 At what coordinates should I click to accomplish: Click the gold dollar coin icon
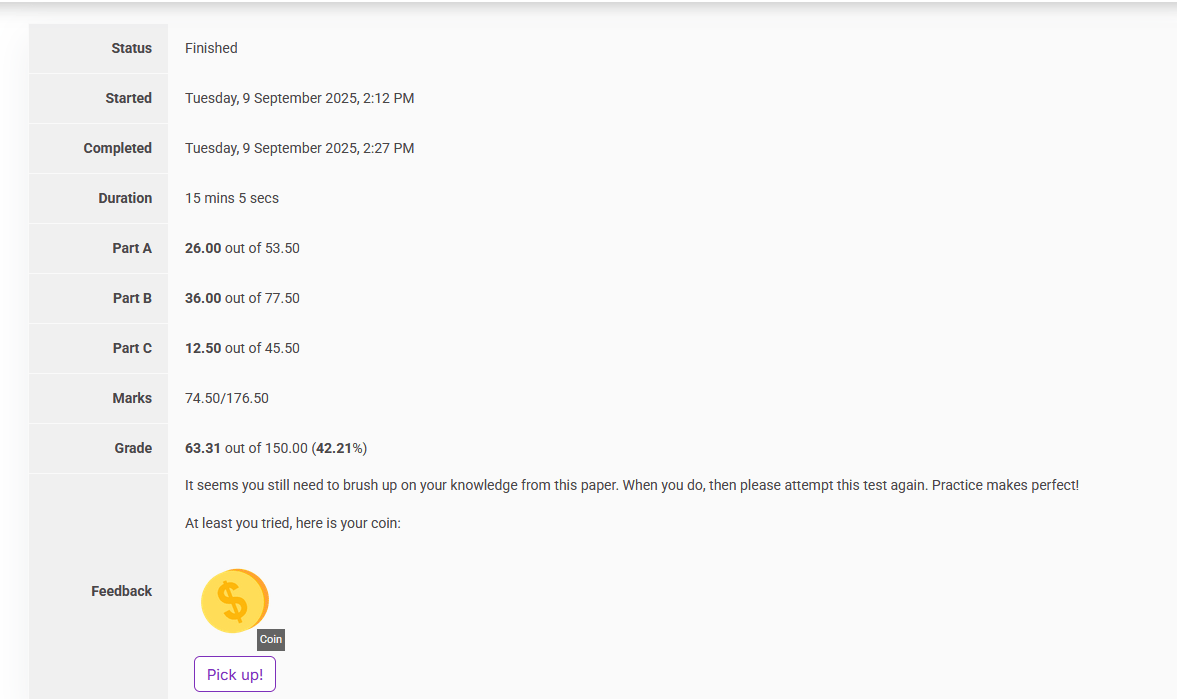(234, 601)
